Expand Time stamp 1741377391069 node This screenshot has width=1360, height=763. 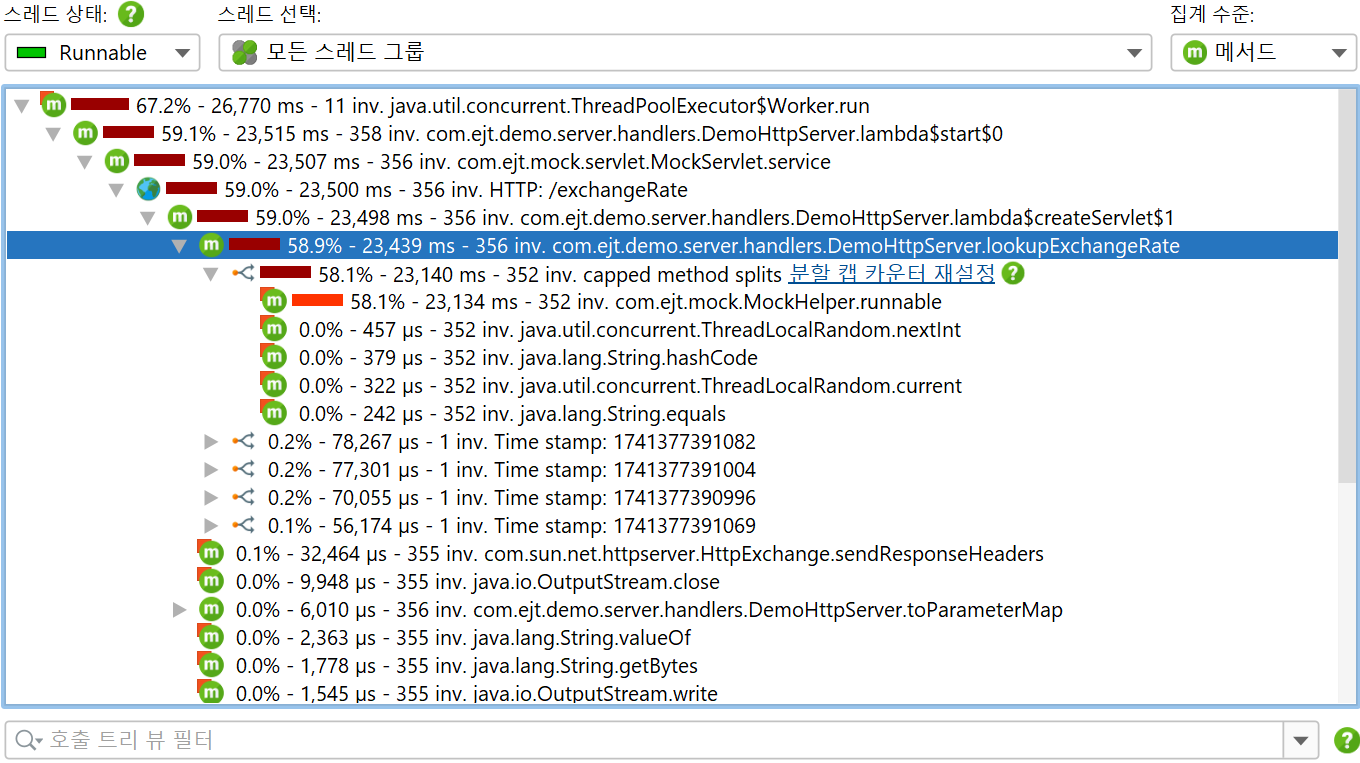coord(211,525)
